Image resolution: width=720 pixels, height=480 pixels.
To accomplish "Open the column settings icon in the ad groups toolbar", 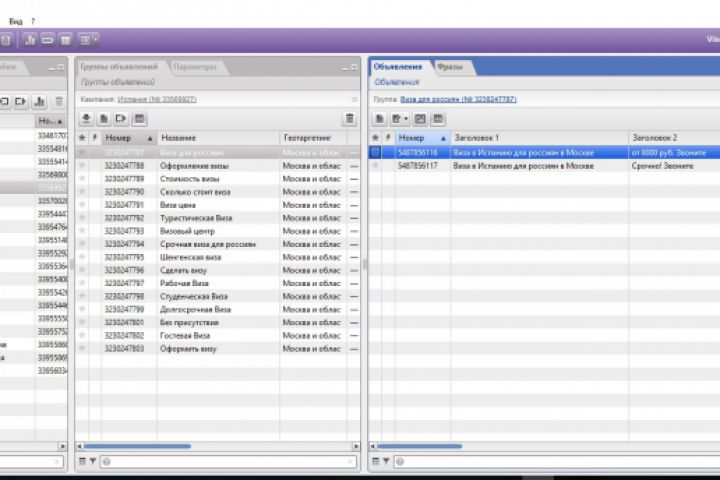I will [139, 119].
